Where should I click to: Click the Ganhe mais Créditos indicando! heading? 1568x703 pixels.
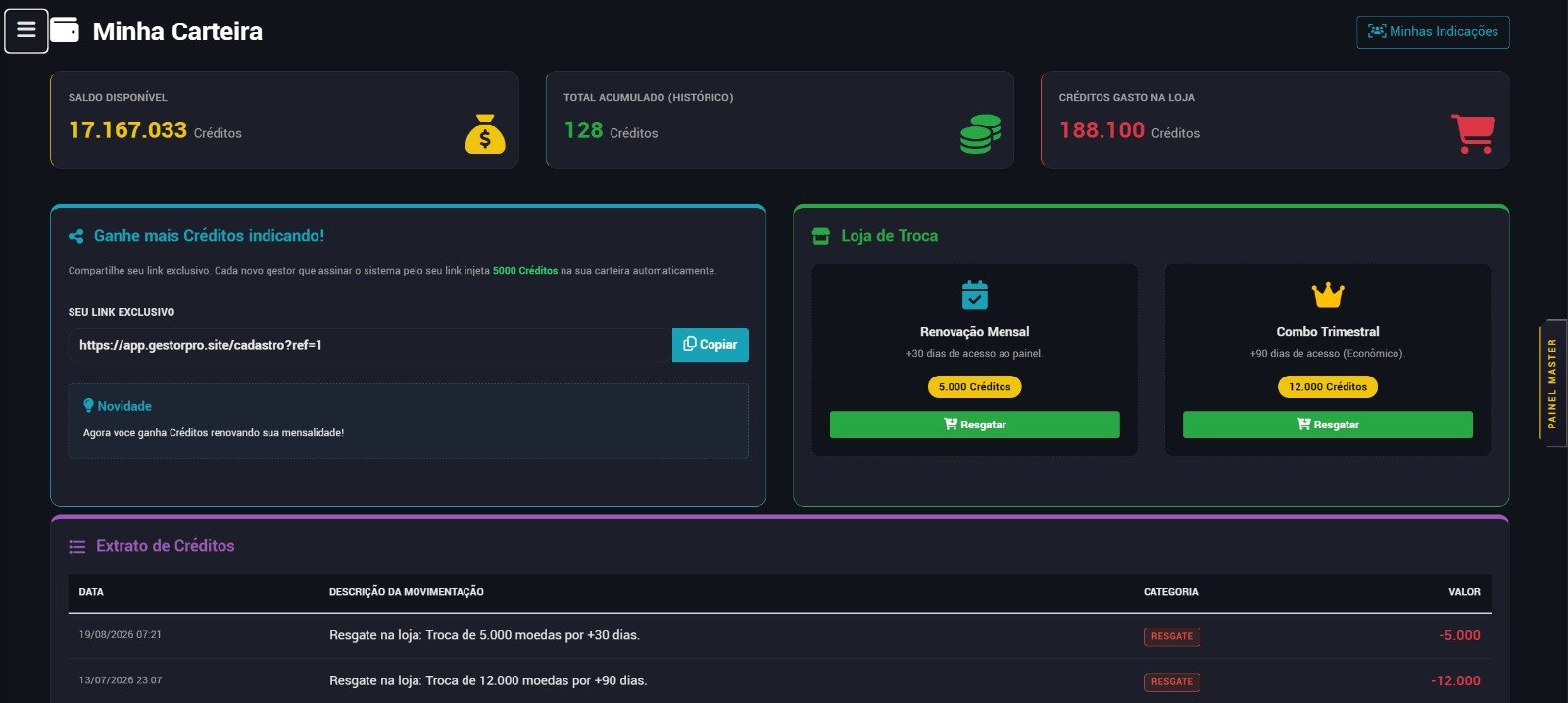(x=209, y=236)
